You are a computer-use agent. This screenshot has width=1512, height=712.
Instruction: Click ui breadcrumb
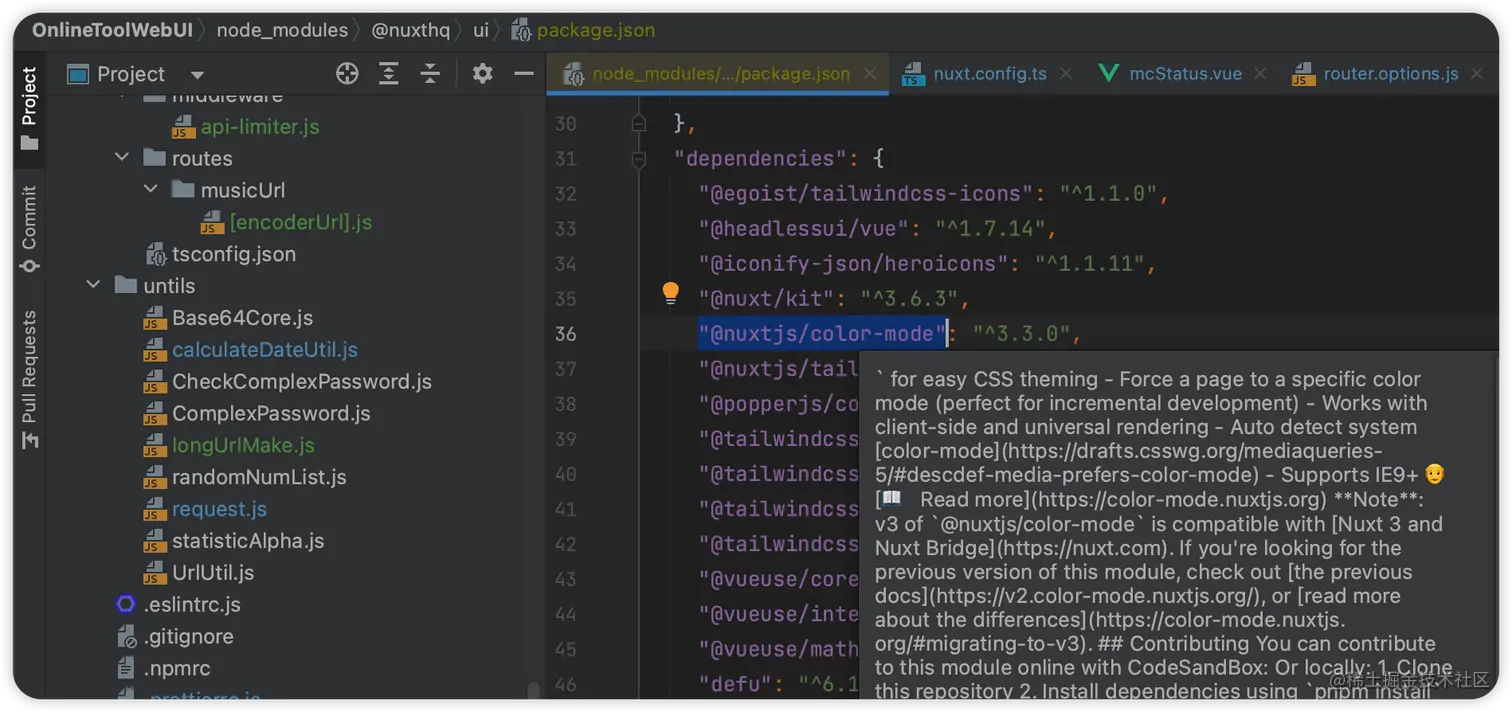[x=481, y=30]
